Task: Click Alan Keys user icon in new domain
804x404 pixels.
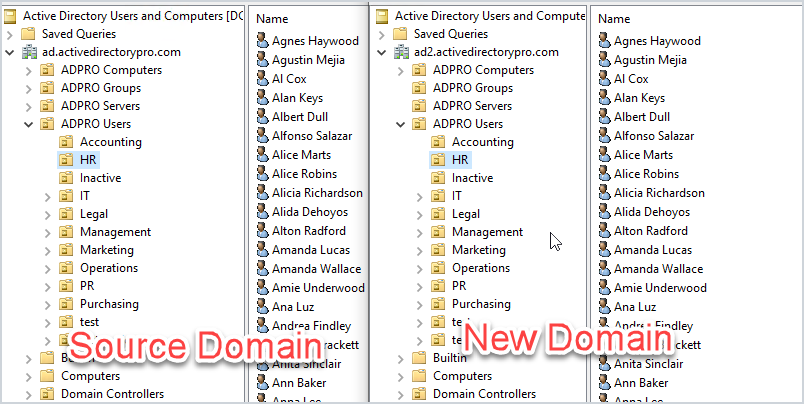Action: point(605,97)
